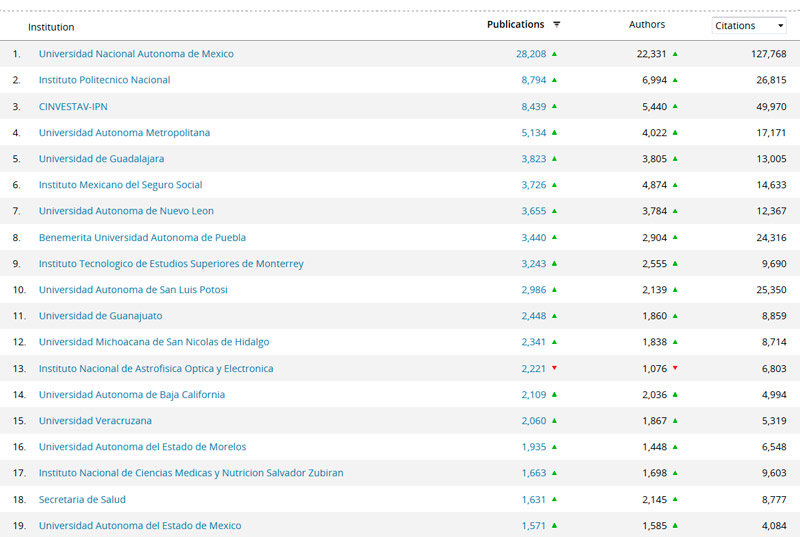Open Instituto Mexicano del Seguro Social link
The height and width of the screenshot is (537, 800).
120,185
